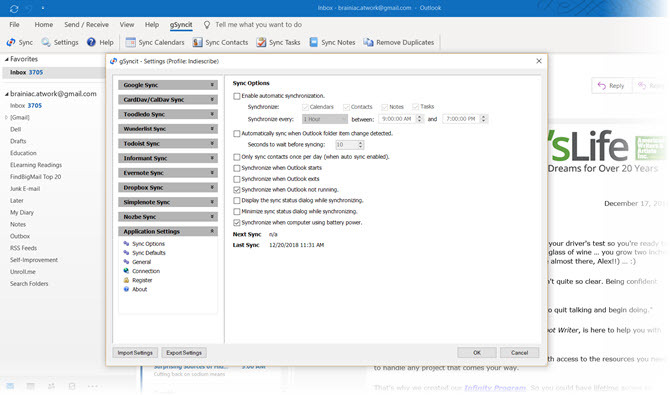
Task: Expand the Wunderlist Sync section
Action: tap(168, 129)
